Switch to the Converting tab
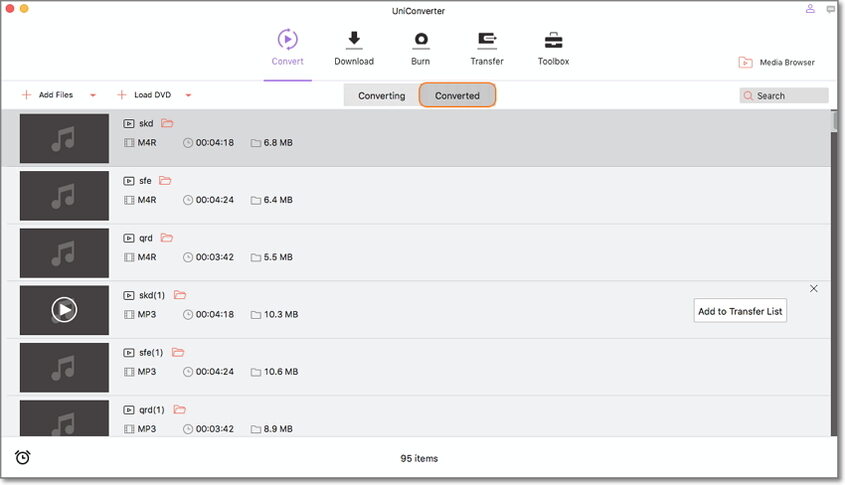This screenshot has height=485, width=845. 382,95
